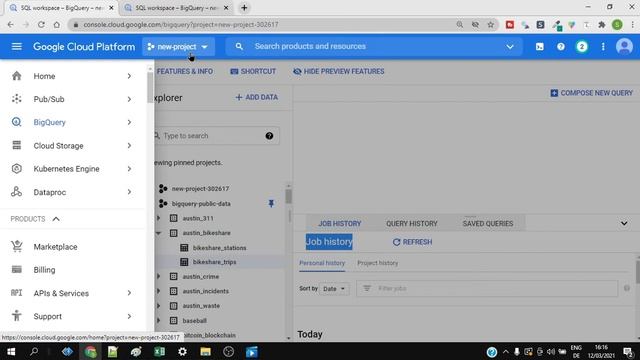Screen dimensions: 640x360
Task: Click the ADD DATA button
Action: pyautogui.click(x=257, y=97)
